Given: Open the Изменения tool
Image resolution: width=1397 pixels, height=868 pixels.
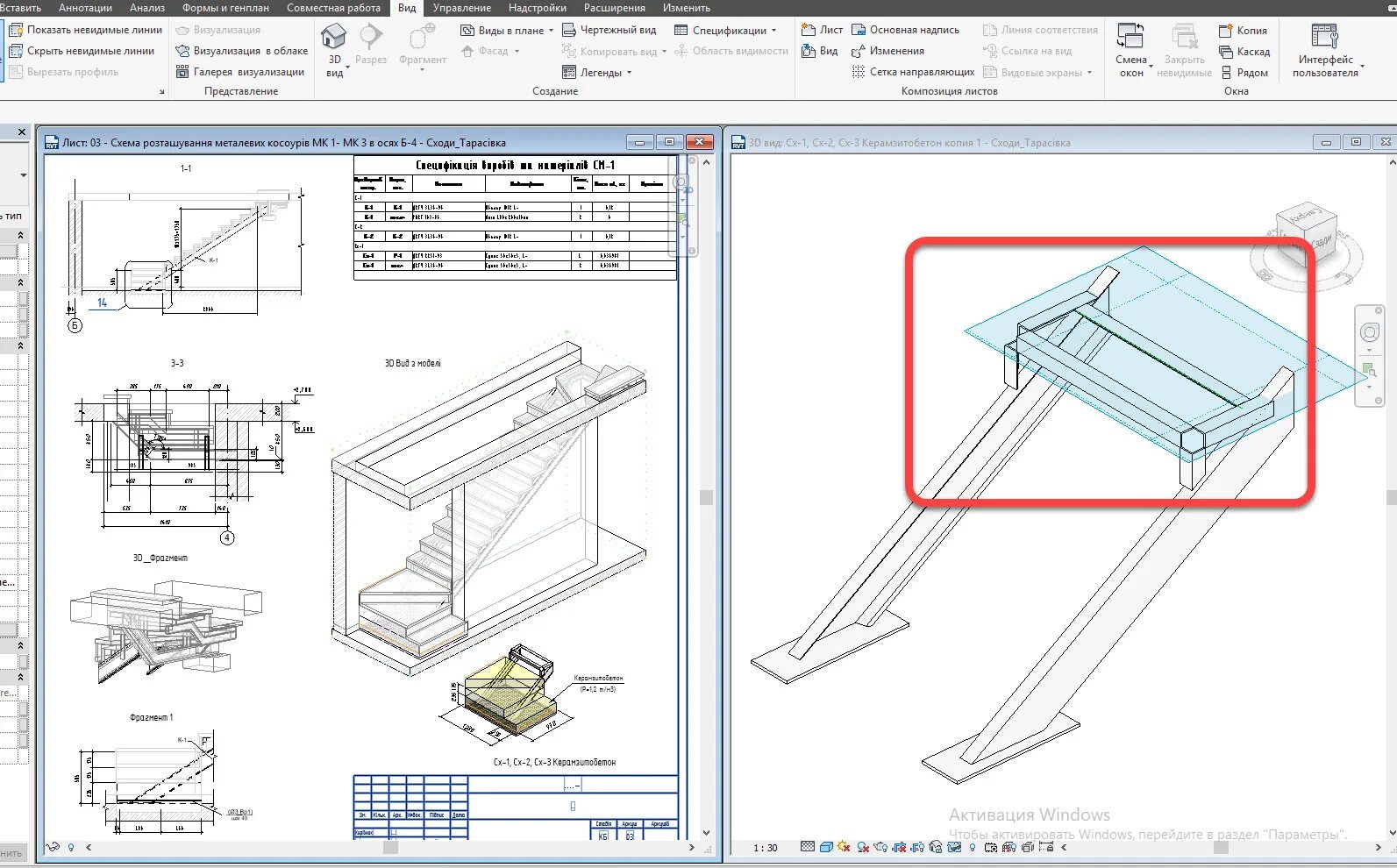Looking at the screenshot, I should (x=888, y=51).
